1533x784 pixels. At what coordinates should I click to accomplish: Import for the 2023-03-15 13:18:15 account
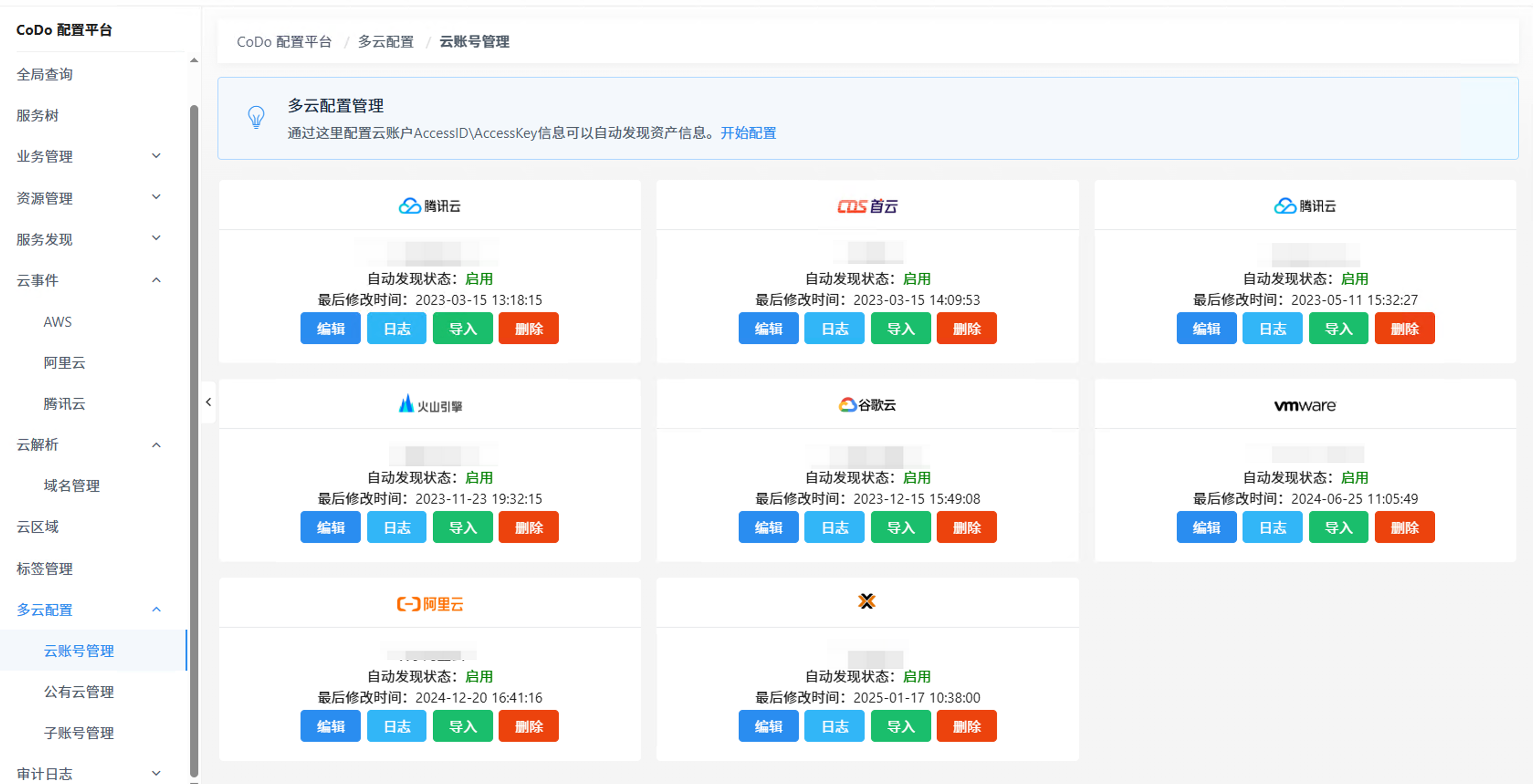click(463, 329)
